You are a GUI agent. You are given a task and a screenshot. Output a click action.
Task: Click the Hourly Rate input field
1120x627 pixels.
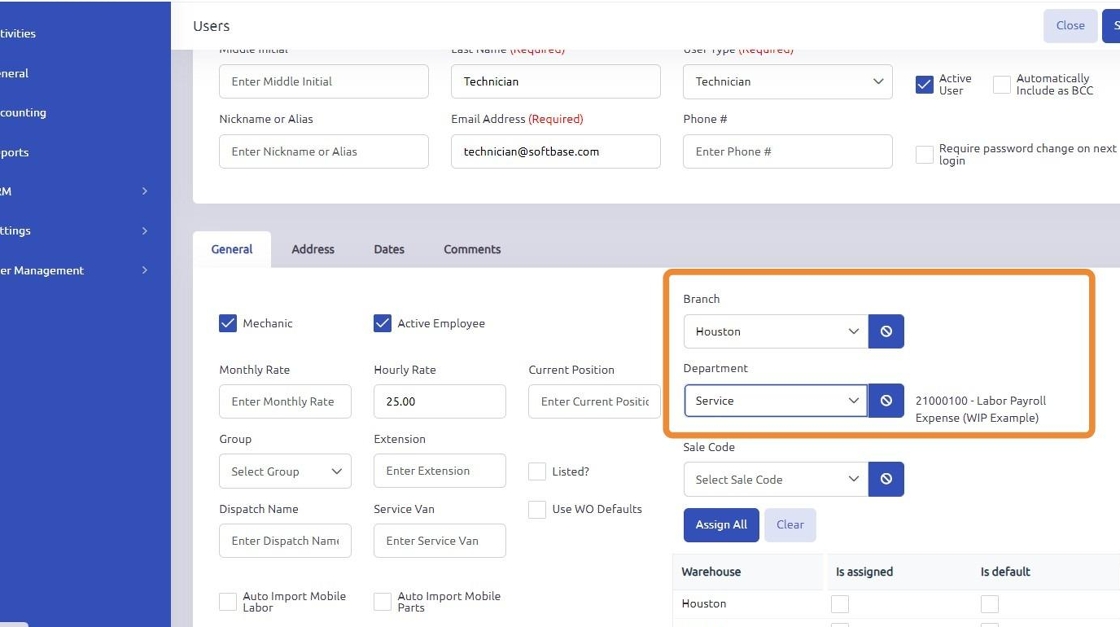coord(439,401)
